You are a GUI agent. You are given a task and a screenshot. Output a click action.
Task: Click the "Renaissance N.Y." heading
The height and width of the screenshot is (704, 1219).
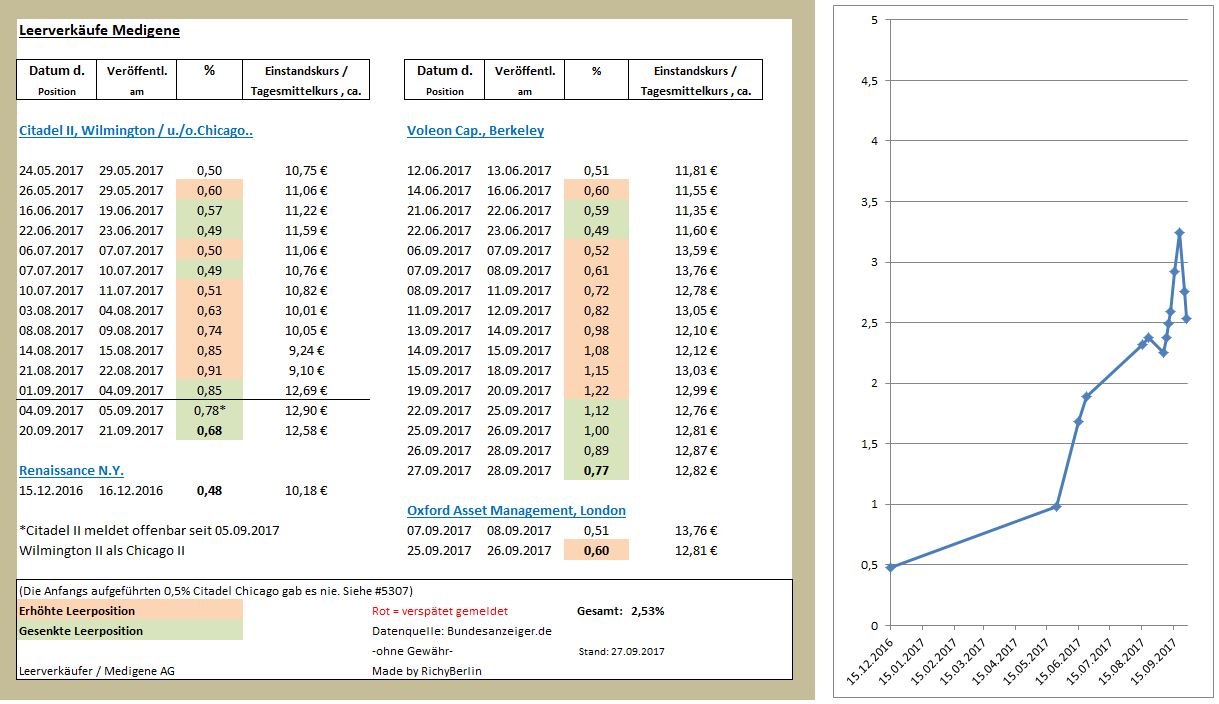[x=71, y=470]
